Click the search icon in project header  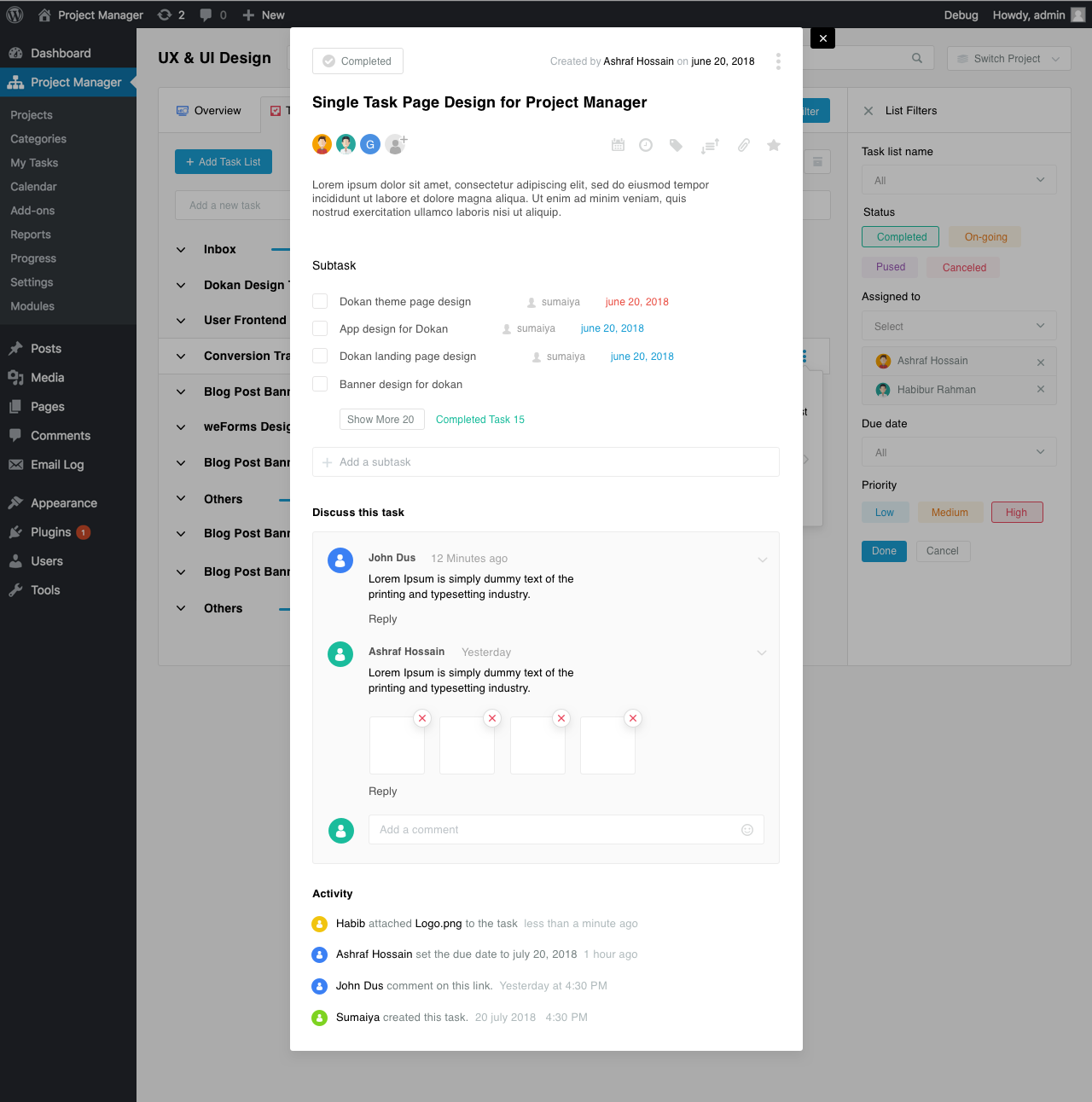pyautogui.click(x=917, y=58)
